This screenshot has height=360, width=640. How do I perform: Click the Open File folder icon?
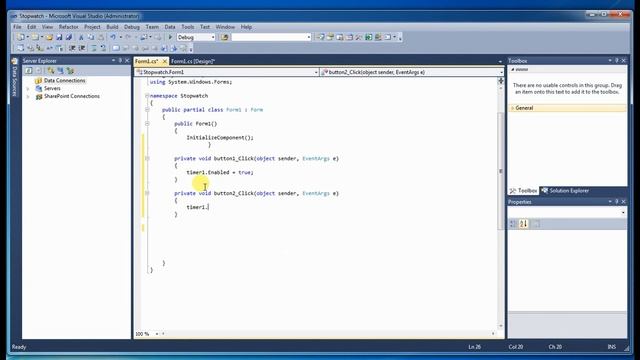(49, 37)
